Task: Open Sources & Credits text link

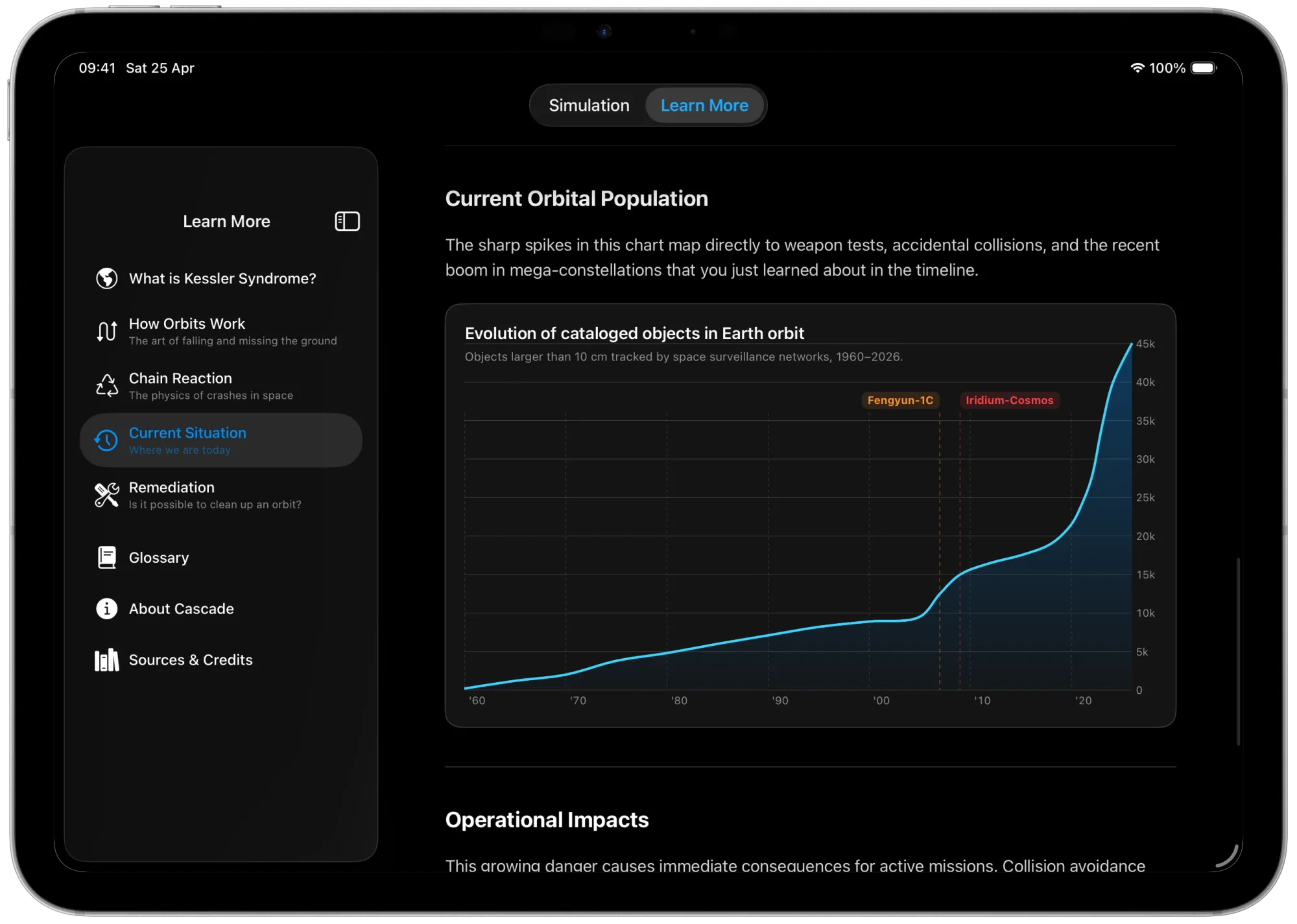Action: tap(191, 660)
